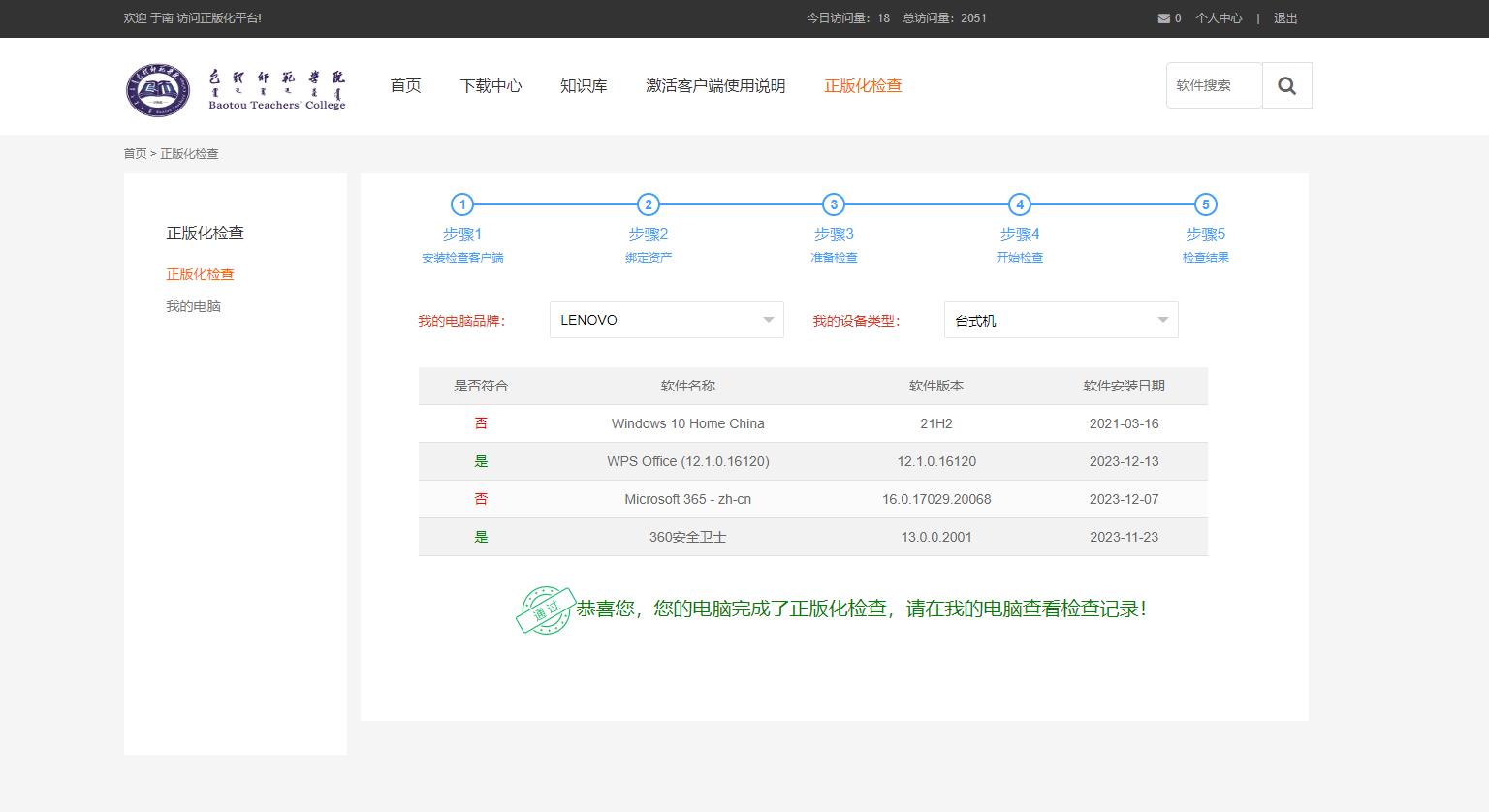
Task: Click 我的电脑 in the left sidebar
Action: pos(193,306)
